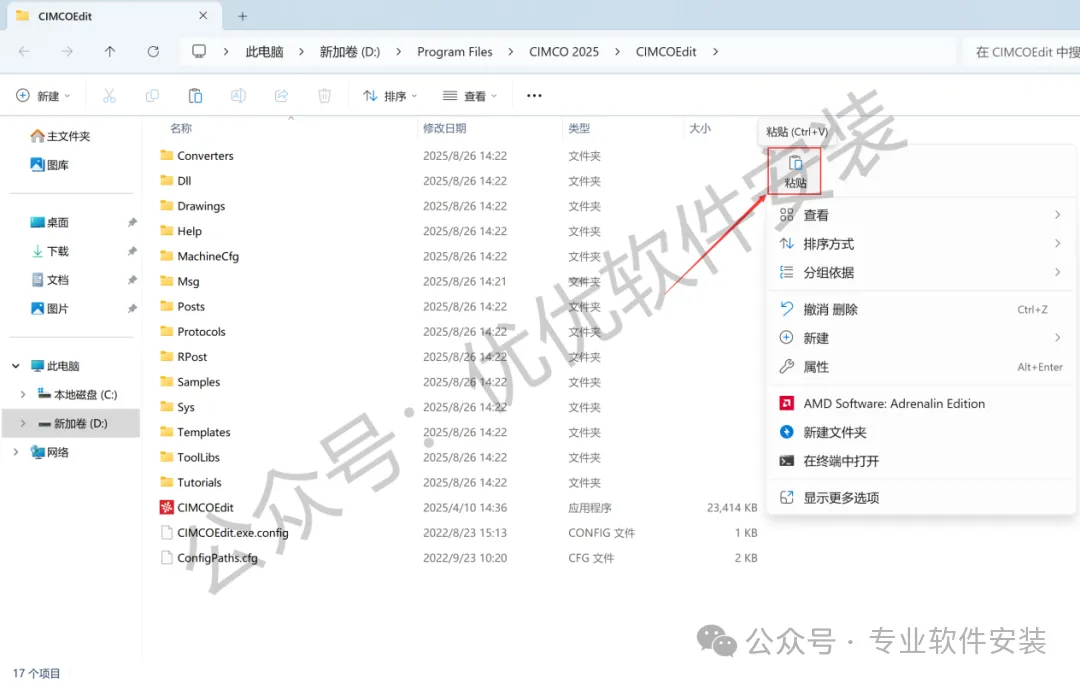This screenshot has width=1080, height=684.
Task: Expand the 网络 tree node
Action: (16, 452)
